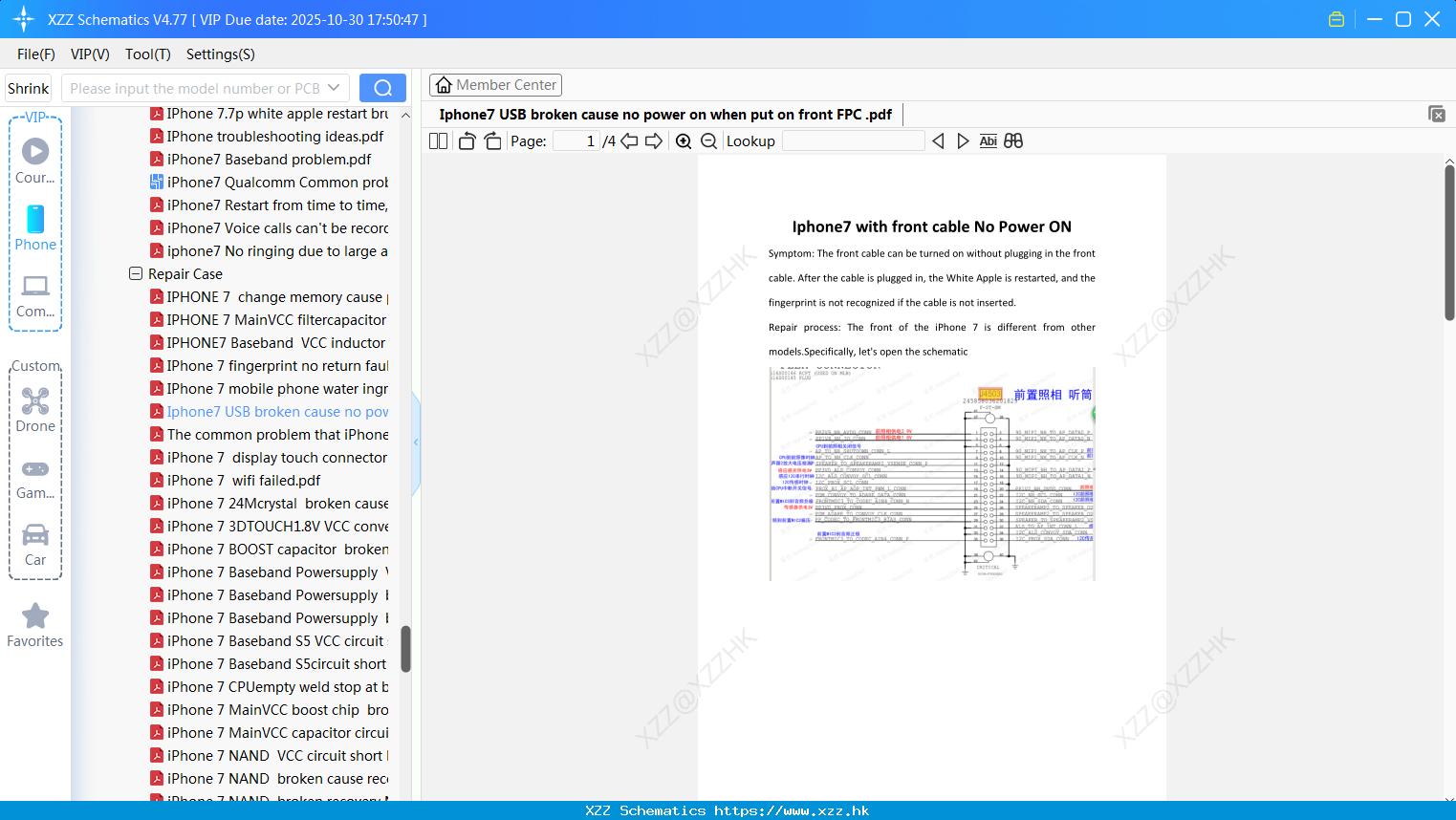Open iPhone7 Baseband problem.pdf
Screen dimensions: 1456x820
click(x=261, y=160)
